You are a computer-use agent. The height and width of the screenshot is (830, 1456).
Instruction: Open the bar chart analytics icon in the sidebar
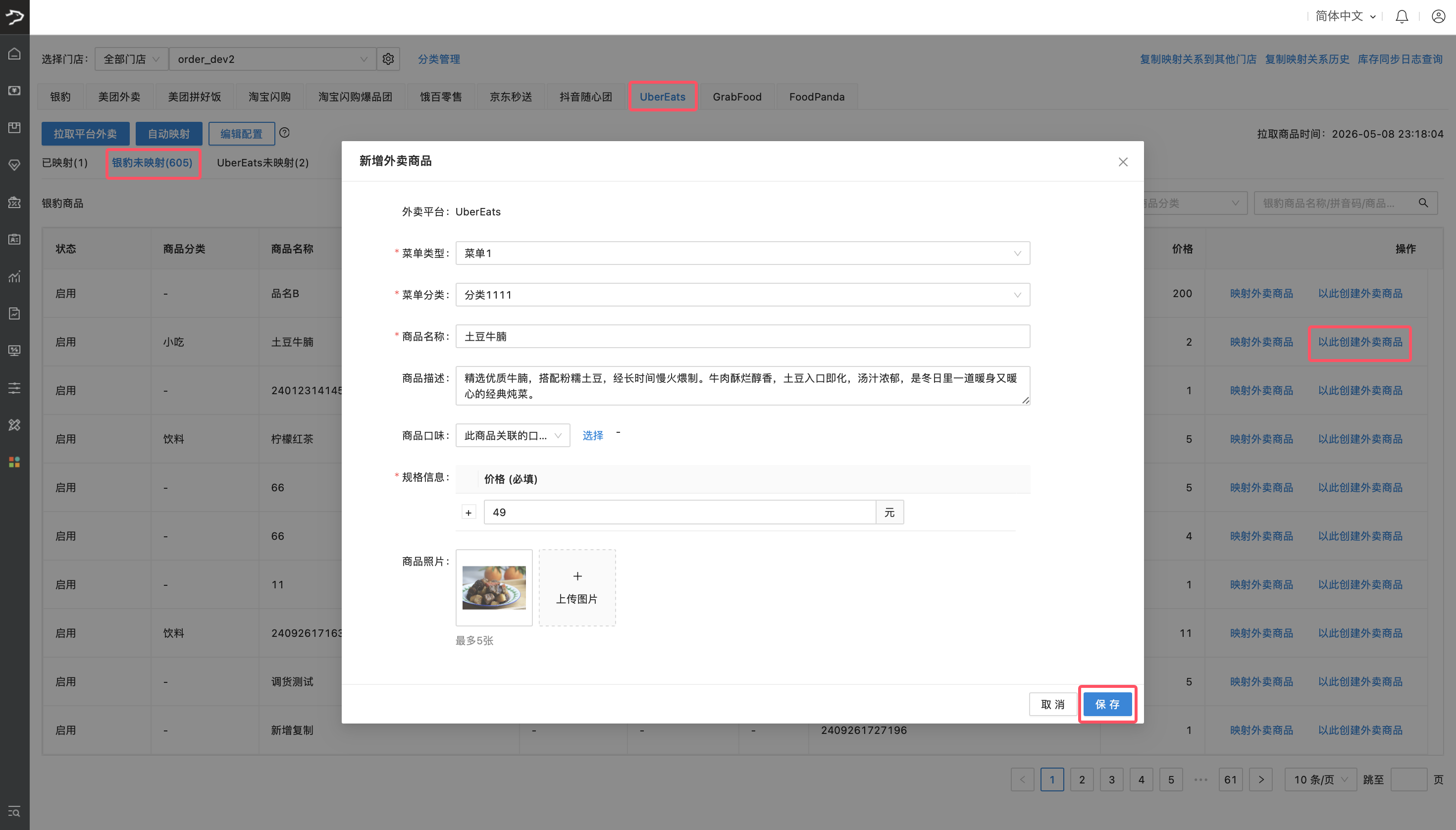15,276
